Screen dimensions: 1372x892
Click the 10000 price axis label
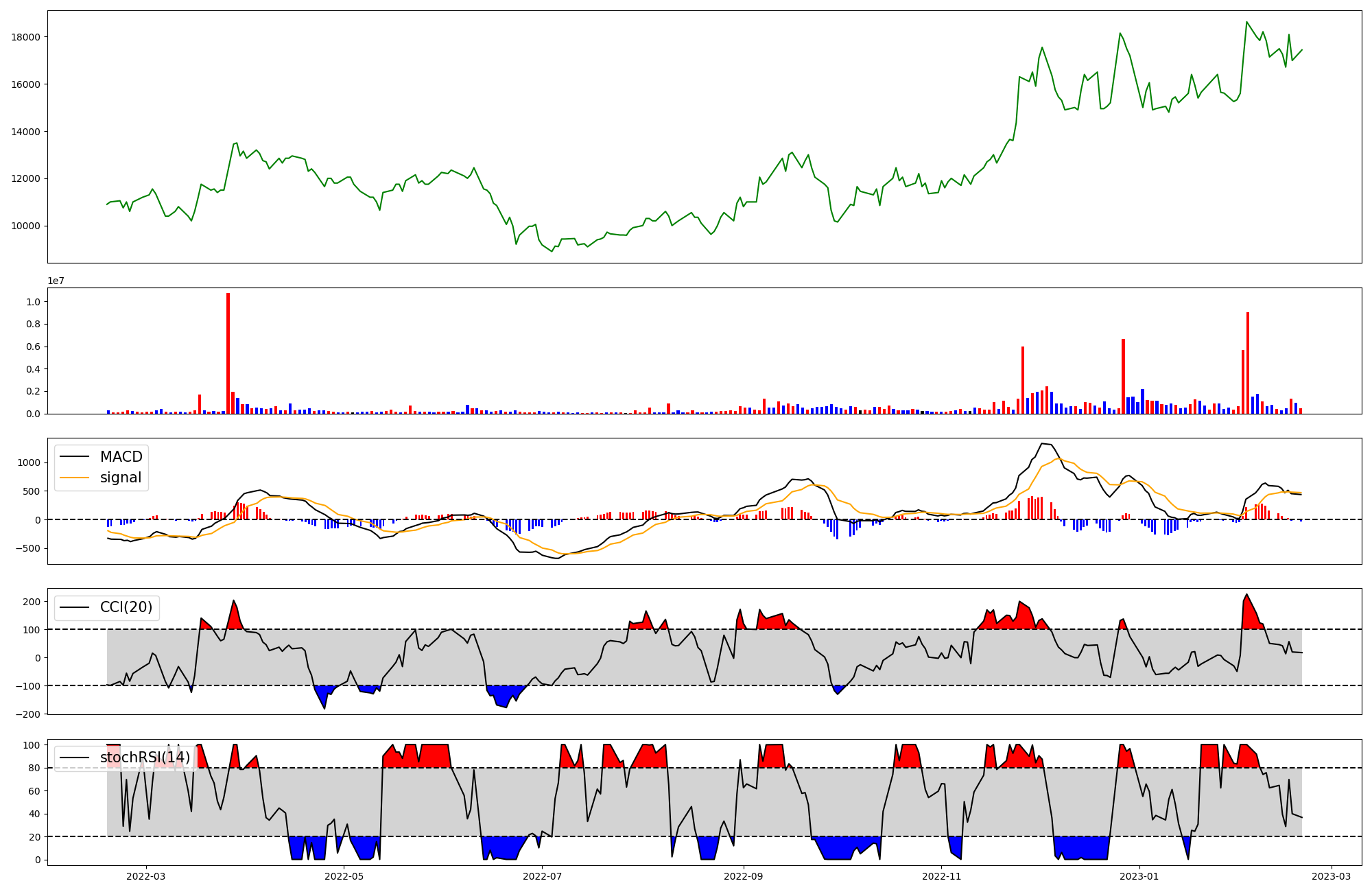(x=26, y=226)
